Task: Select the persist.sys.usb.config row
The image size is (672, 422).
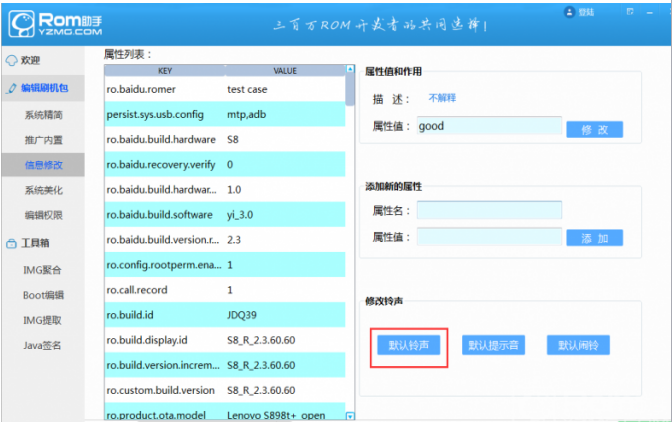Action: [225, 114]
